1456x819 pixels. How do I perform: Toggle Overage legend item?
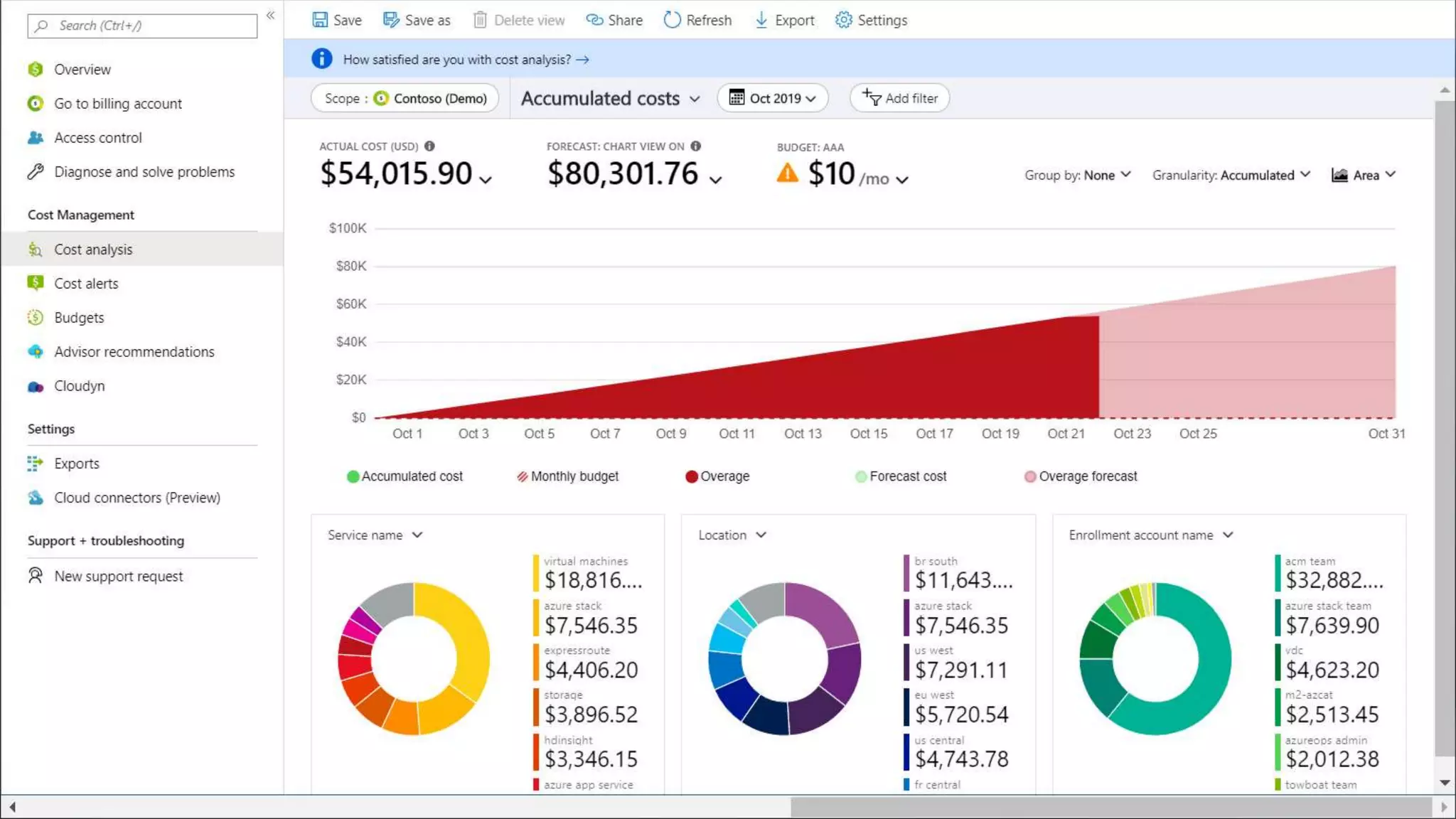717,476
